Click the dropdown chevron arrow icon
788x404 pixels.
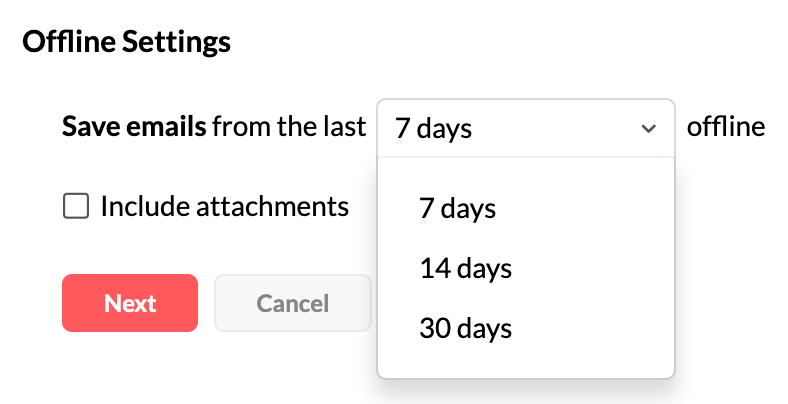pos(648,128)
